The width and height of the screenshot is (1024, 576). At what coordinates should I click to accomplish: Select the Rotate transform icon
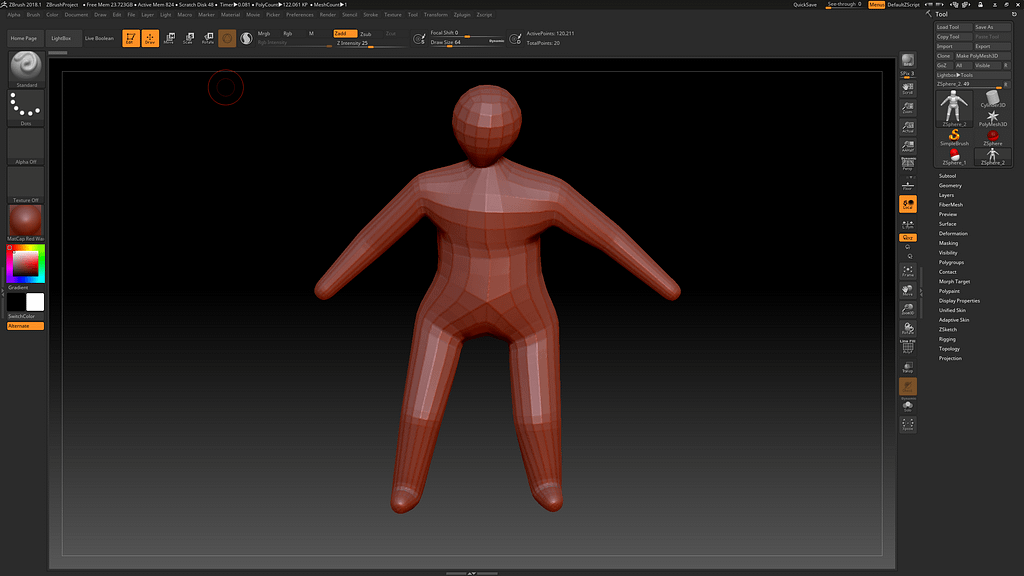click(x=208, y=39)
